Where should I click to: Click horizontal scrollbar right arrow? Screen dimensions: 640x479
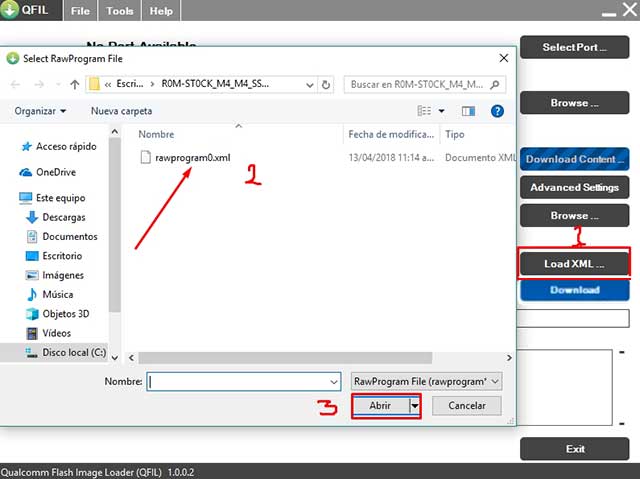(509, 358)
